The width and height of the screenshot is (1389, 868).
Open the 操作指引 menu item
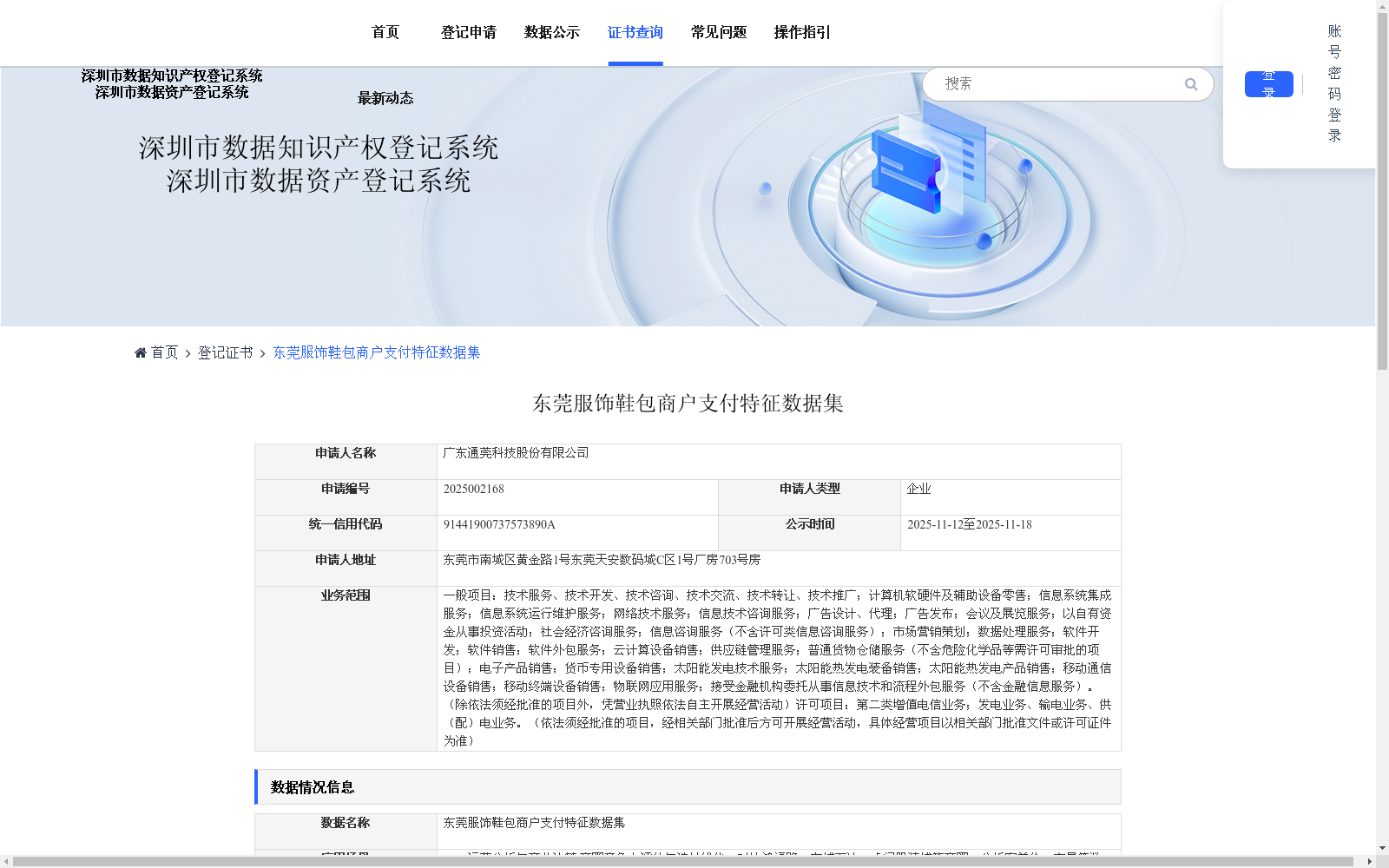[801, 32]
